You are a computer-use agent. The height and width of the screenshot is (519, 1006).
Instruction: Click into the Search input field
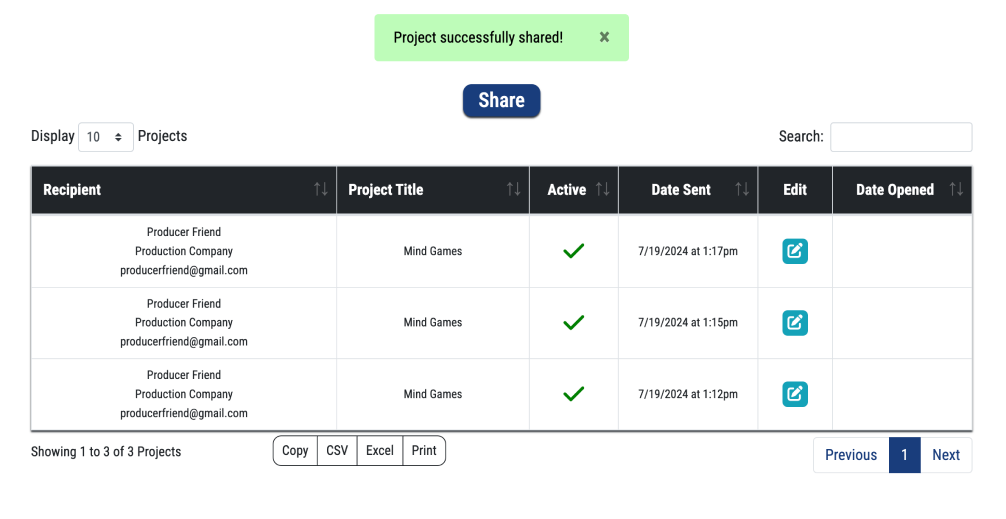click(x=900, y=137)
